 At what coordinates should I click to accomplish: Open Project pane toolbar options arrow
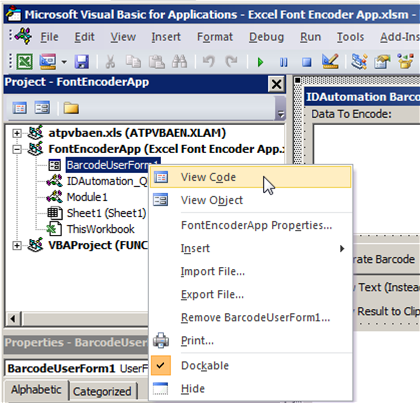click(x=281, y=114)
